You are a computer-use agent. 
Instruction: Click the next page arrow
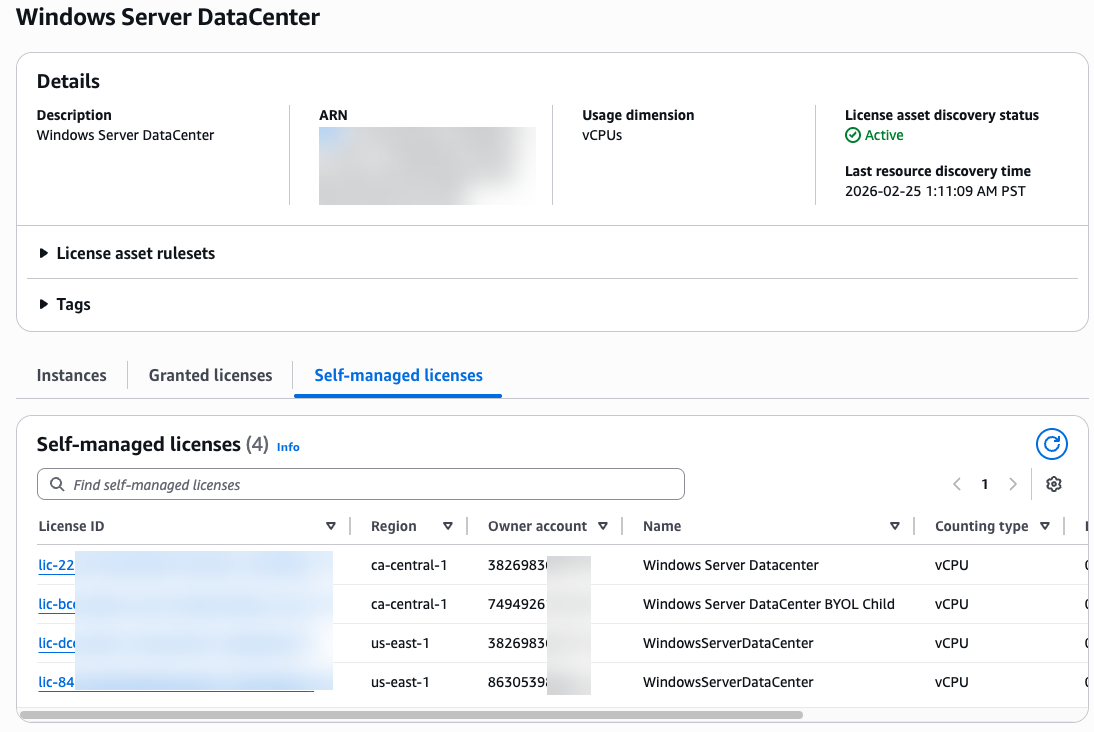[x=1012, y=483]
